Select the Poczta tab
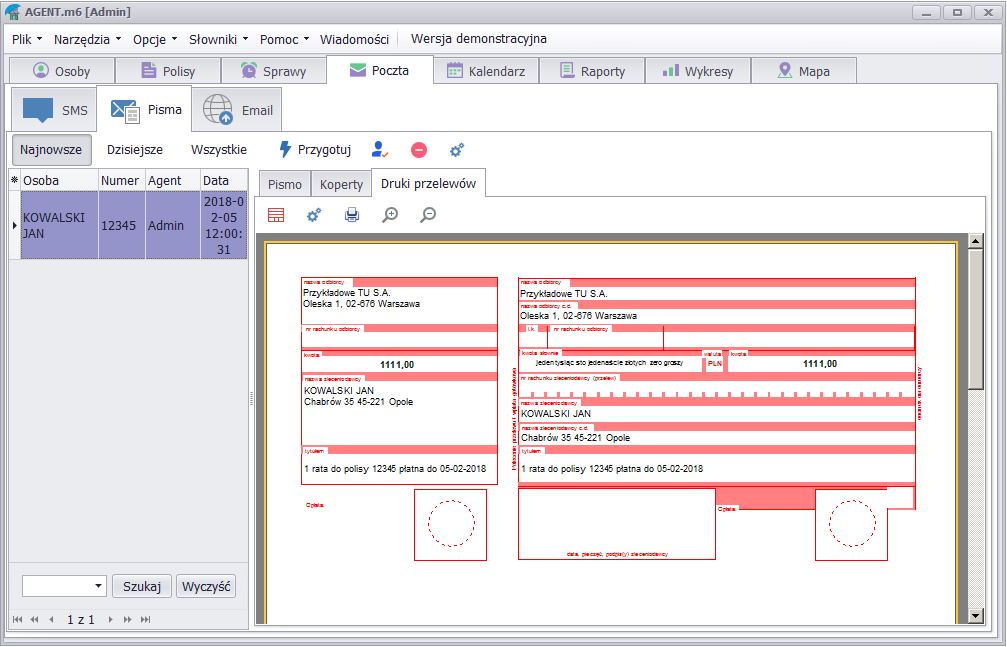1007x647 pixels. (x=380, y=70)
